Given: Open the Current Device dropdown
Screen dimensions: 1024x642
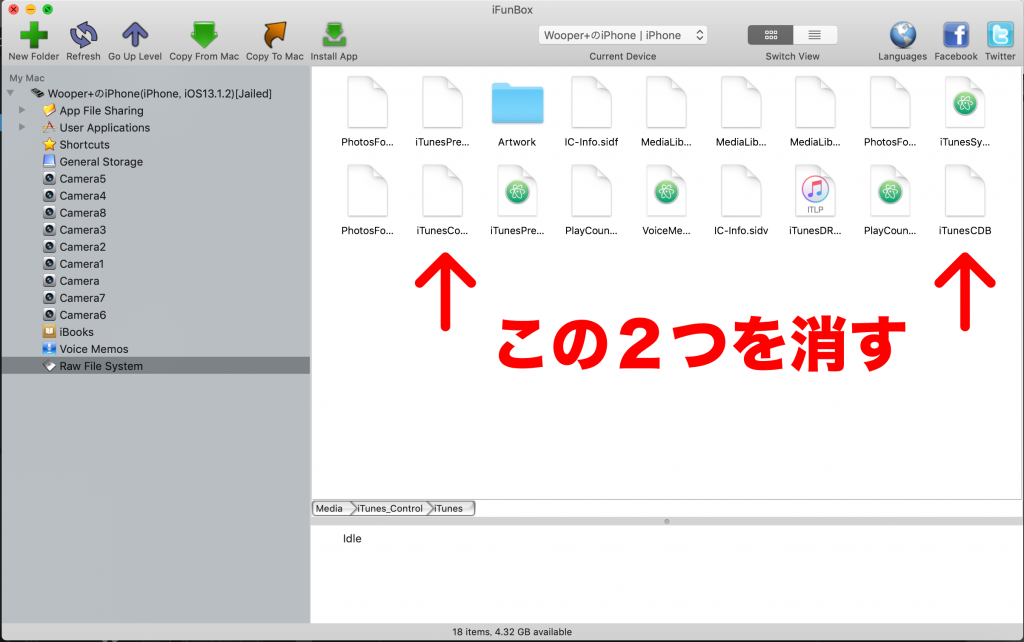Looking at the screenshot, I should click(622, 35).
